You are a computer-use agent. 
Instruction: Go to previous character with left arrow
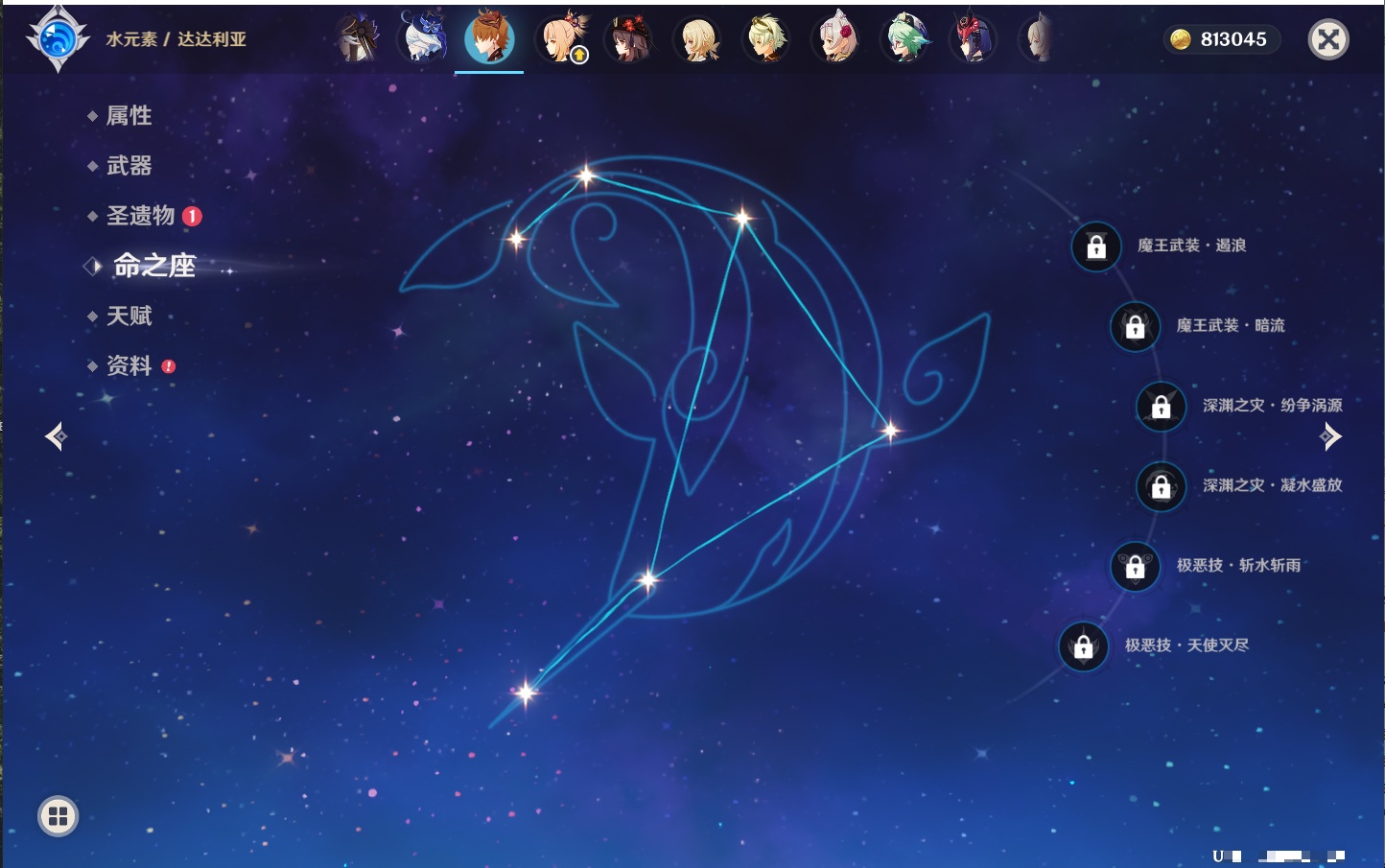pos(56,437)
